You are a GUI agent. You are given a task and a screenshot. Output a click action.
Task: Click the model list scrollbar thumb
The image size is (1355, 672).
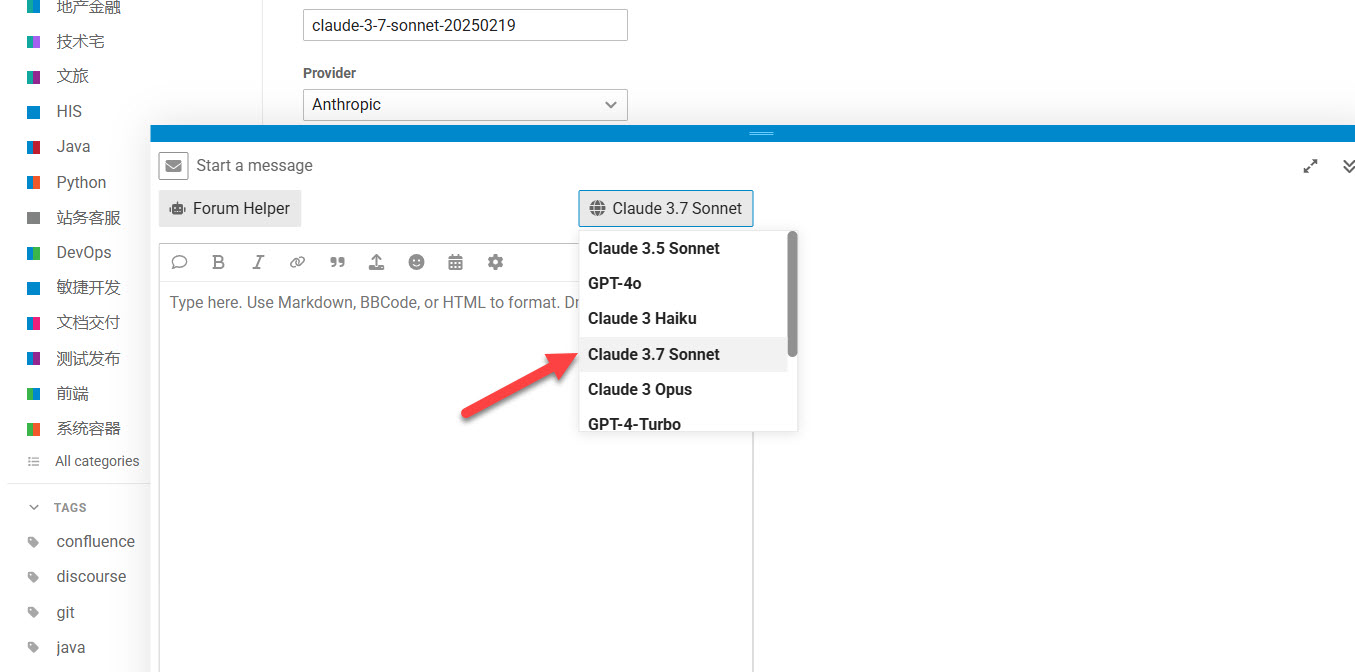coord(792,294)
